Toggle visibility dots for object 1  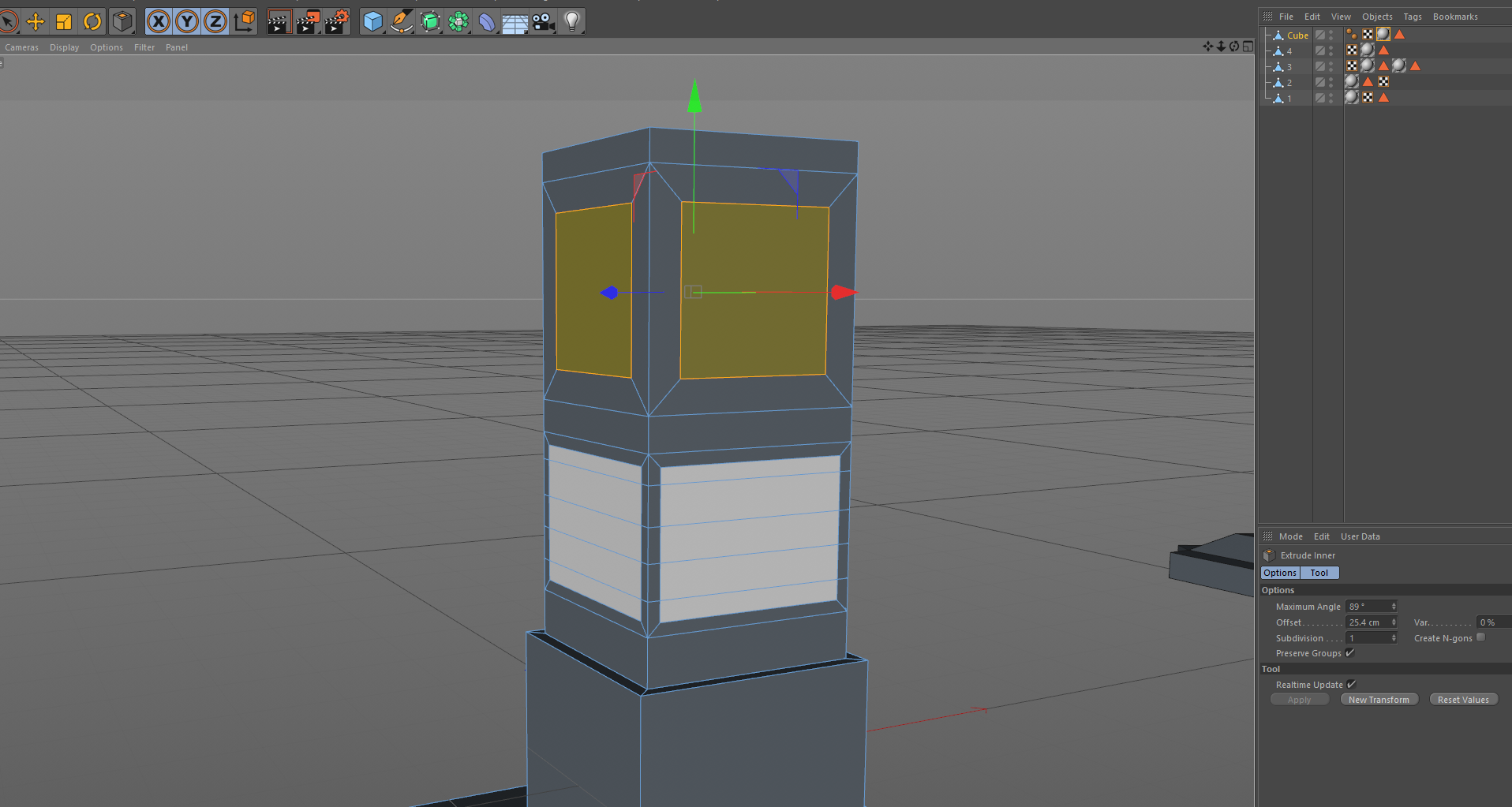1331,98
